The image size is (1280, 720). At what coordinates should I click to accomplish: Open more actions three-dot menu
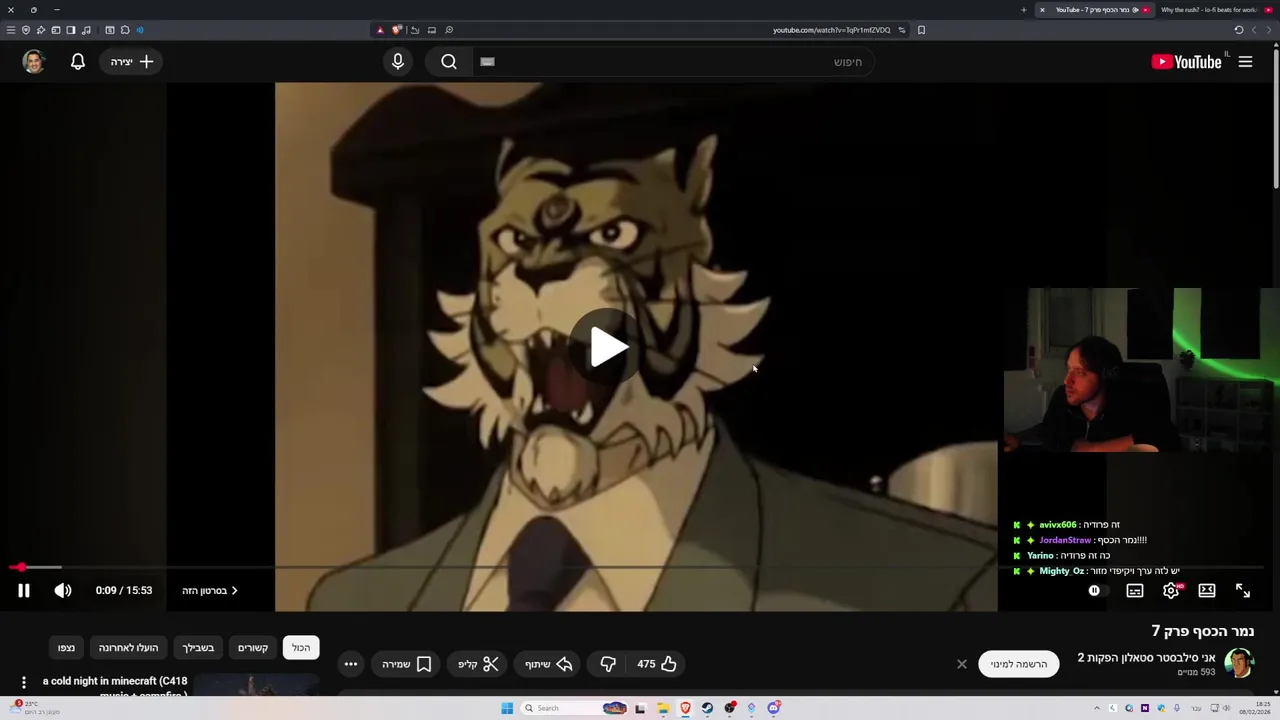pos(351,664)
